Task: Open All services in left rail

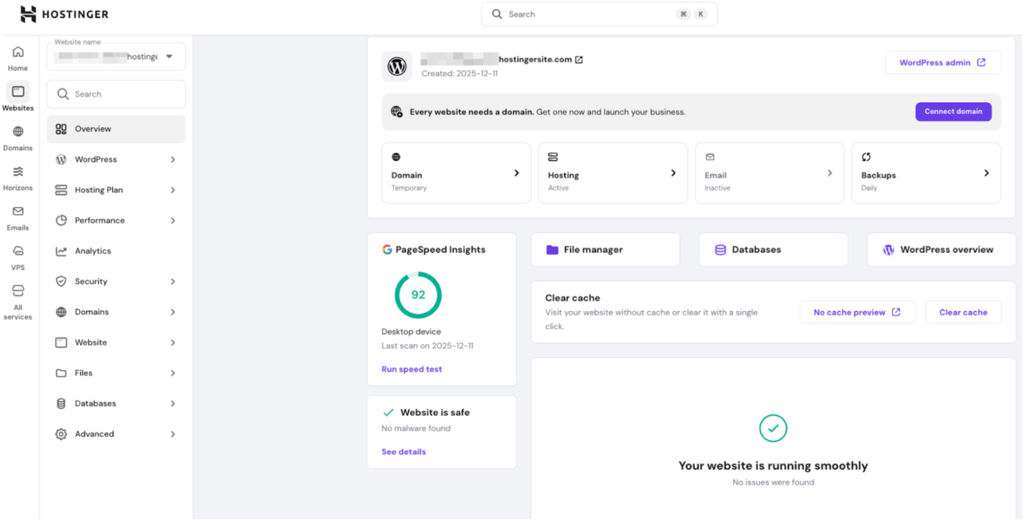Action: 18,302
